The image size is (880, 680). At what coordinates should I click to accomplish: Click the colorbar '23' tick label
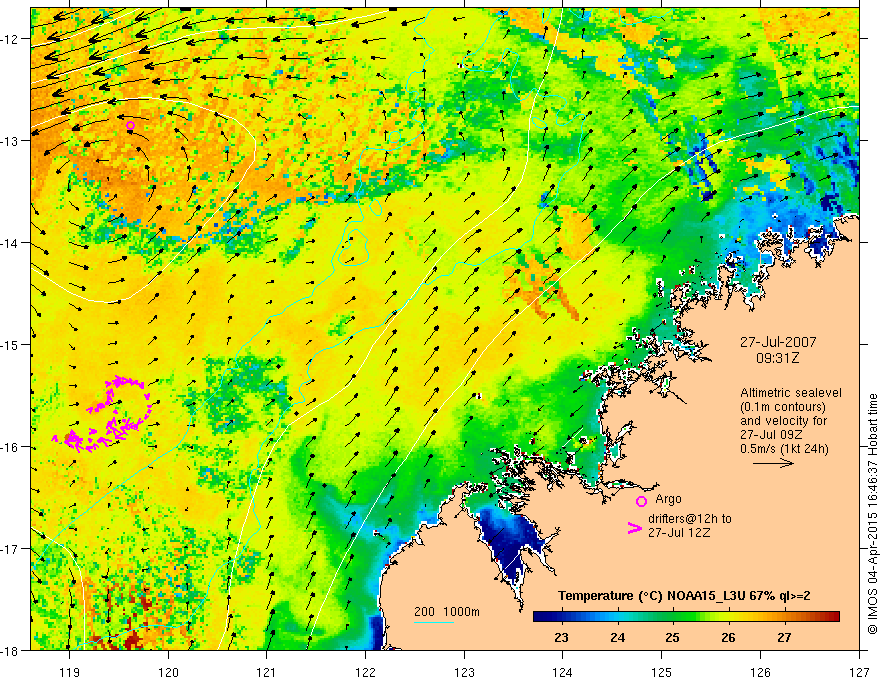click(x=562, y=637)
